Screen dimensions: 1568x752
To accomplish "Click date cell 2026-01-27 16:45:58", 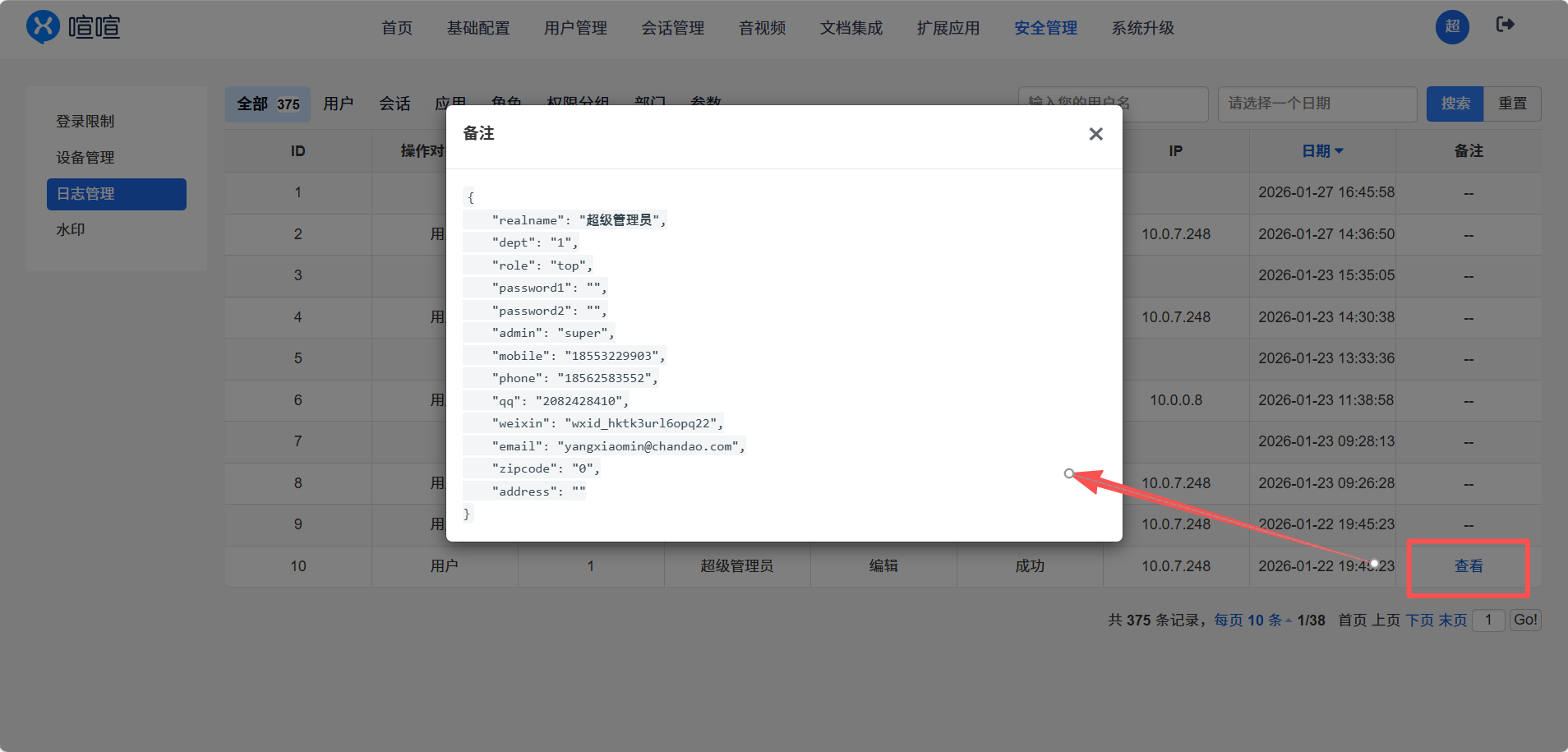I will click(x=1326, y=192).
